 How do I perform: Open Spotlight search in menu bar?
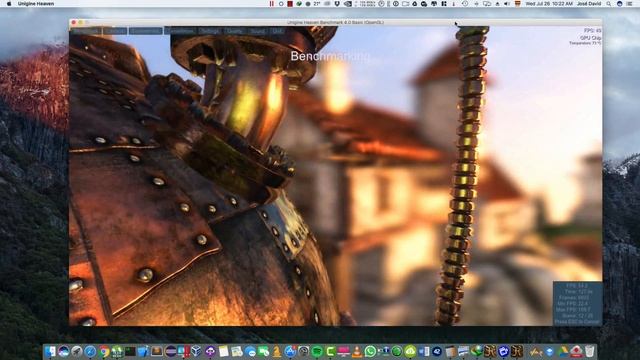tap(608, 4)
